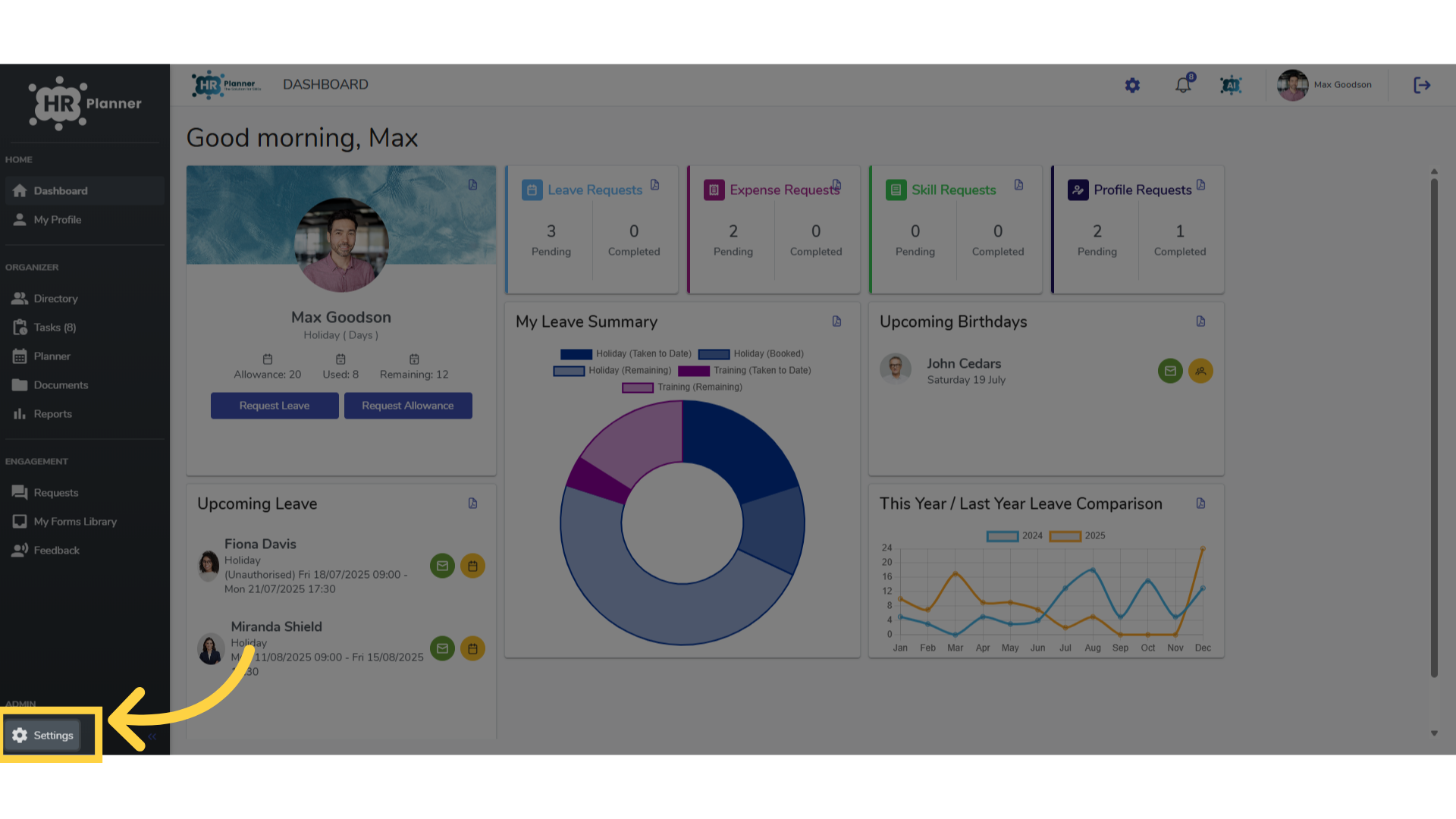Toggle the 2024 series legend
The width and height of the screenshot is (1456, 819).
pos(1014,536)
